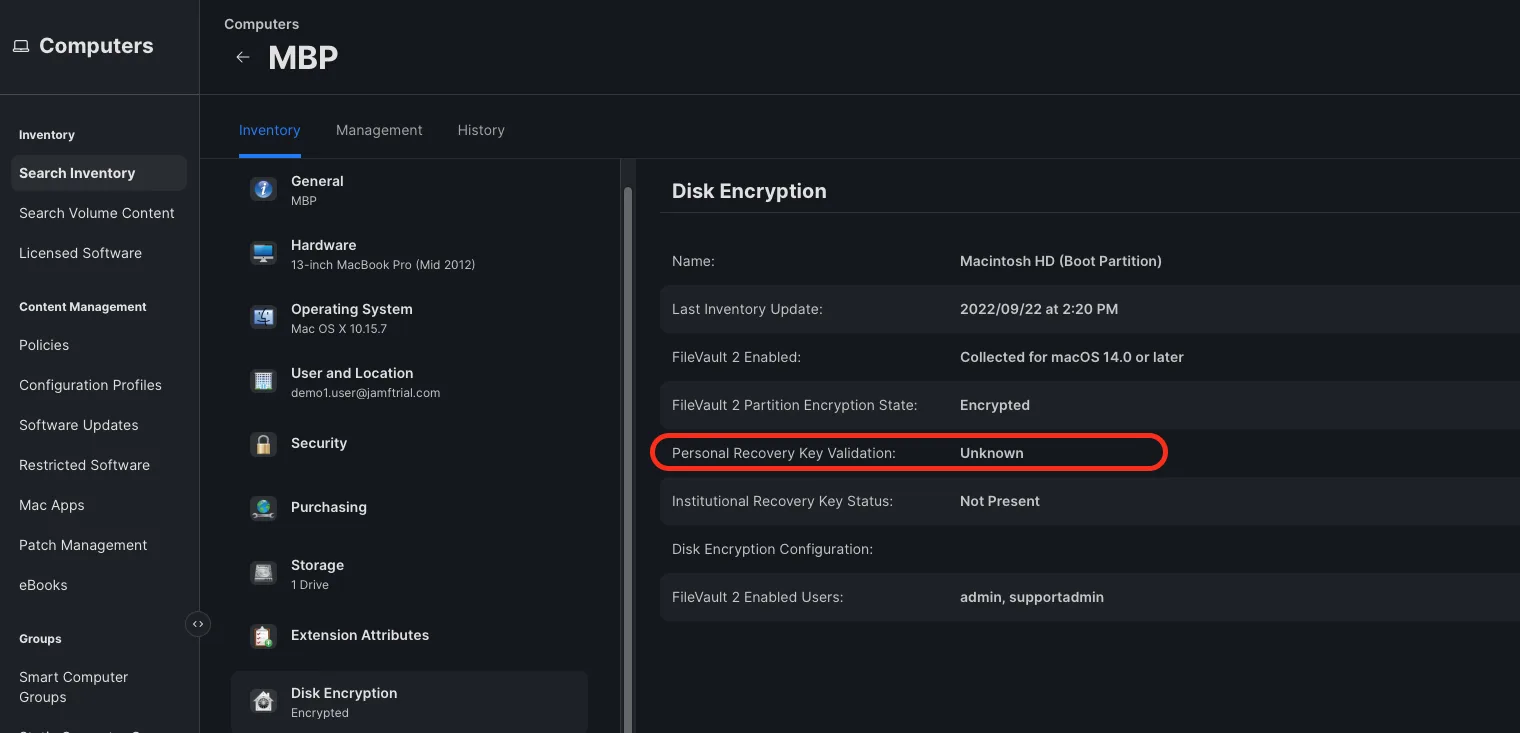Click the Encrypted partition state value
Screen dimensions: 1520x733
coord(995,405)
